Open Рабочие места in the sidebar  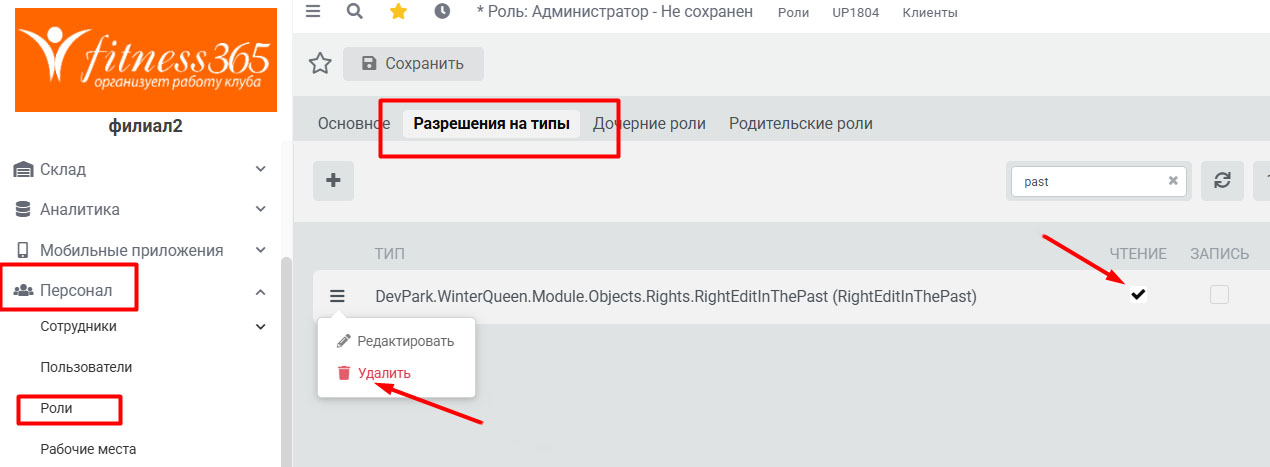88,449
